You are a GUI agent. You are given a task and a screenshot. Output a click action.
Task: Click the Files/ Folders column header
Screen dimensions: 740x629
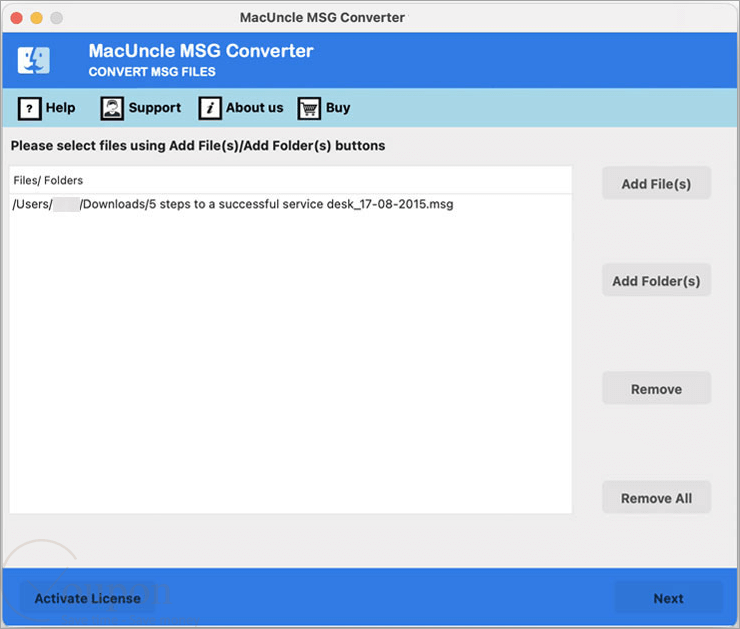[x=290, y=180]
